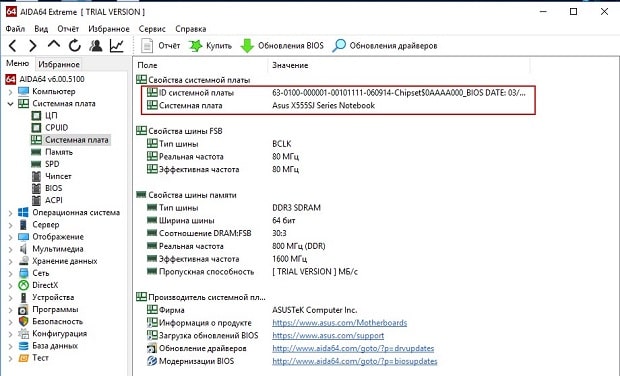
Task: Expand the Хранение данных node
Action: pyautogui.click(x=11, y=261)
